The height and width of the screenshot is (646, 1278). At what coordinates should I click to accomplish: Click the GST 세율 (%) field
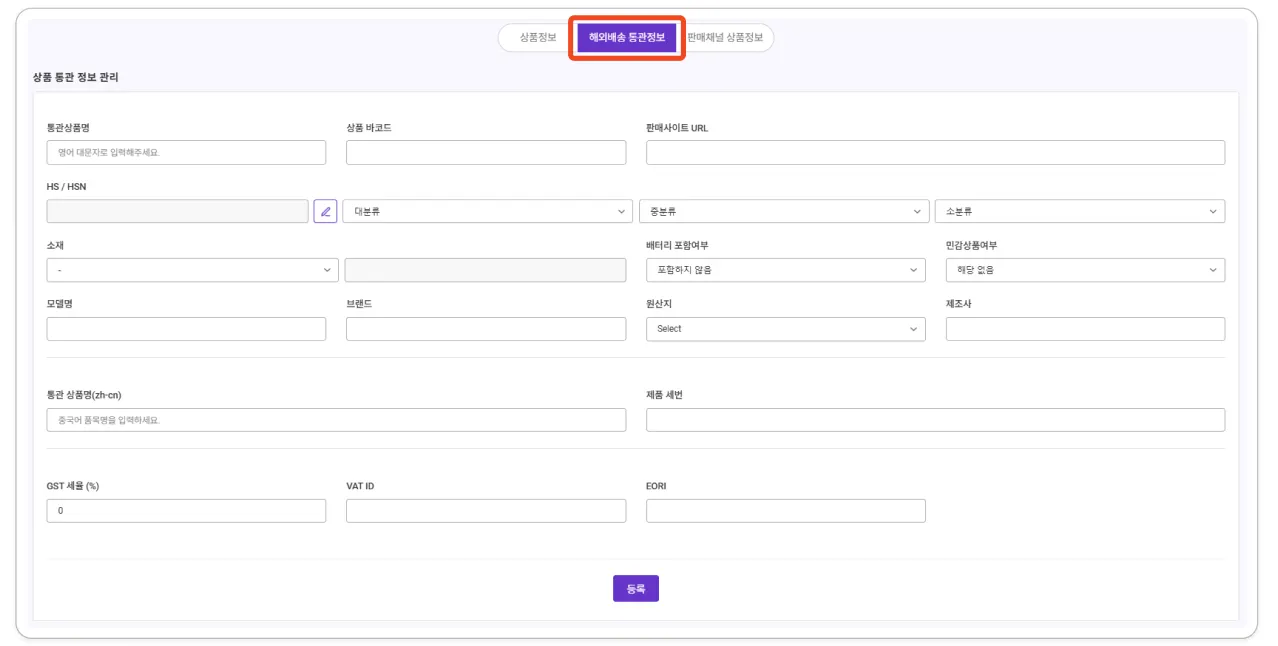coord(186,511)
